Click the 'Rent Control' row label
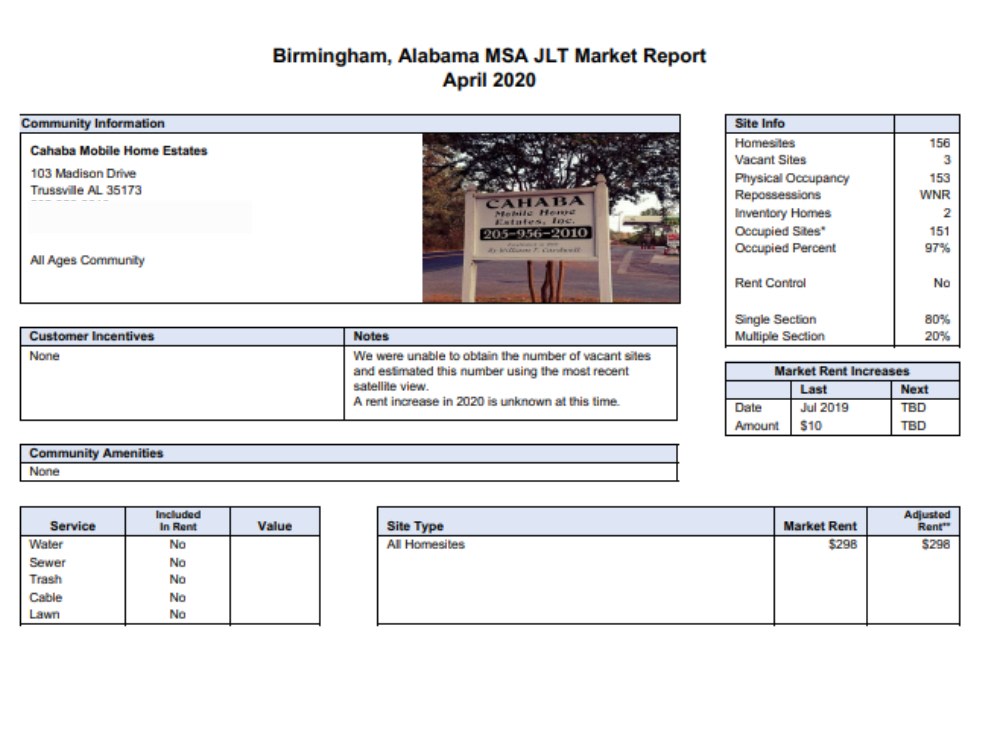Viewport: 1000px width, 750px height. click(x=770, y=283)
